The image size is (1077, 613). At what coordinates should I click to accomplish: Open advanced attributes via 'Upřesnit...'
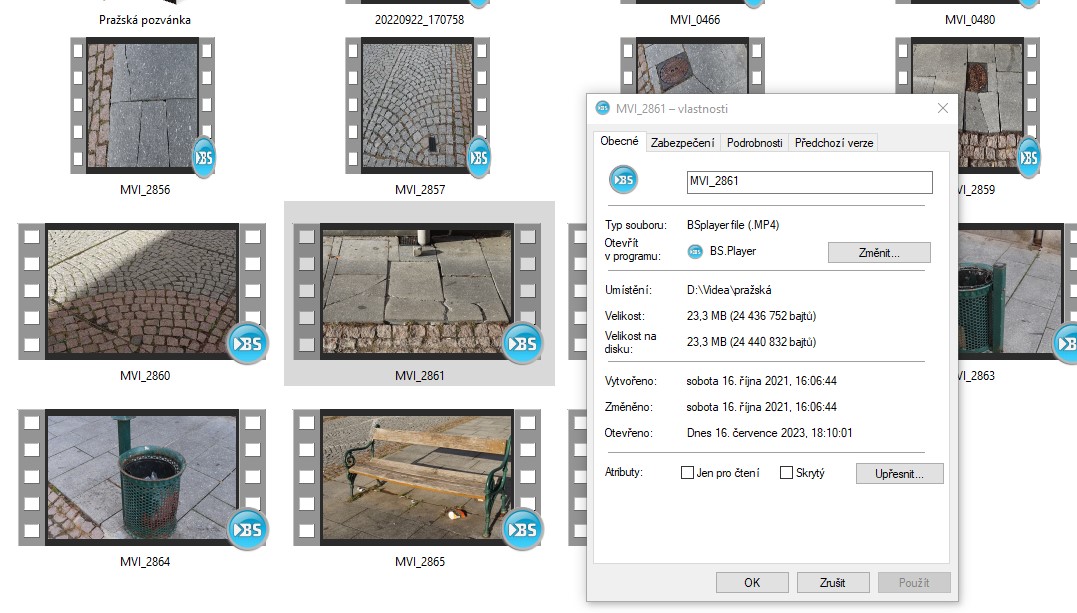point(899,473)
